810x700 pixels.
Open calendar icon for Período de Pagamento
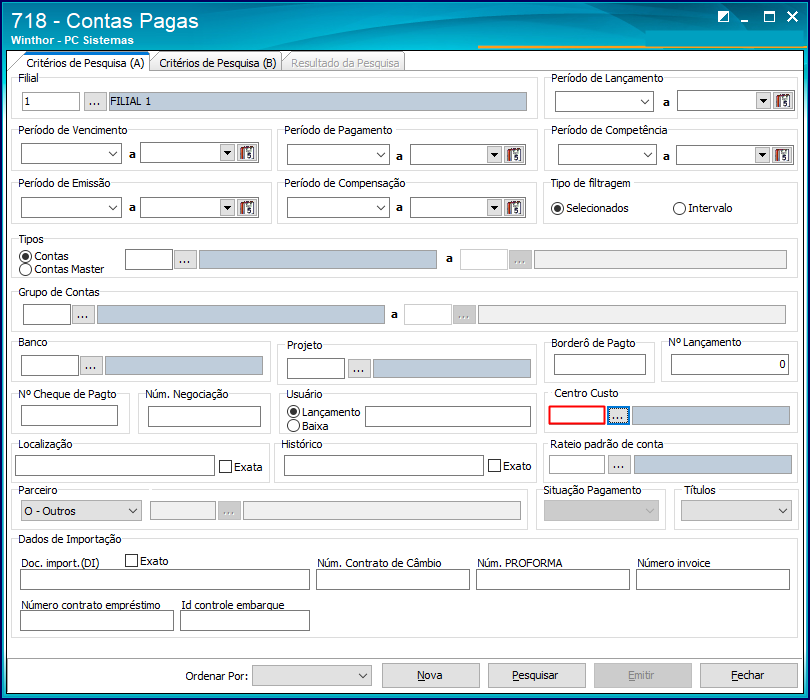[514, 154]
